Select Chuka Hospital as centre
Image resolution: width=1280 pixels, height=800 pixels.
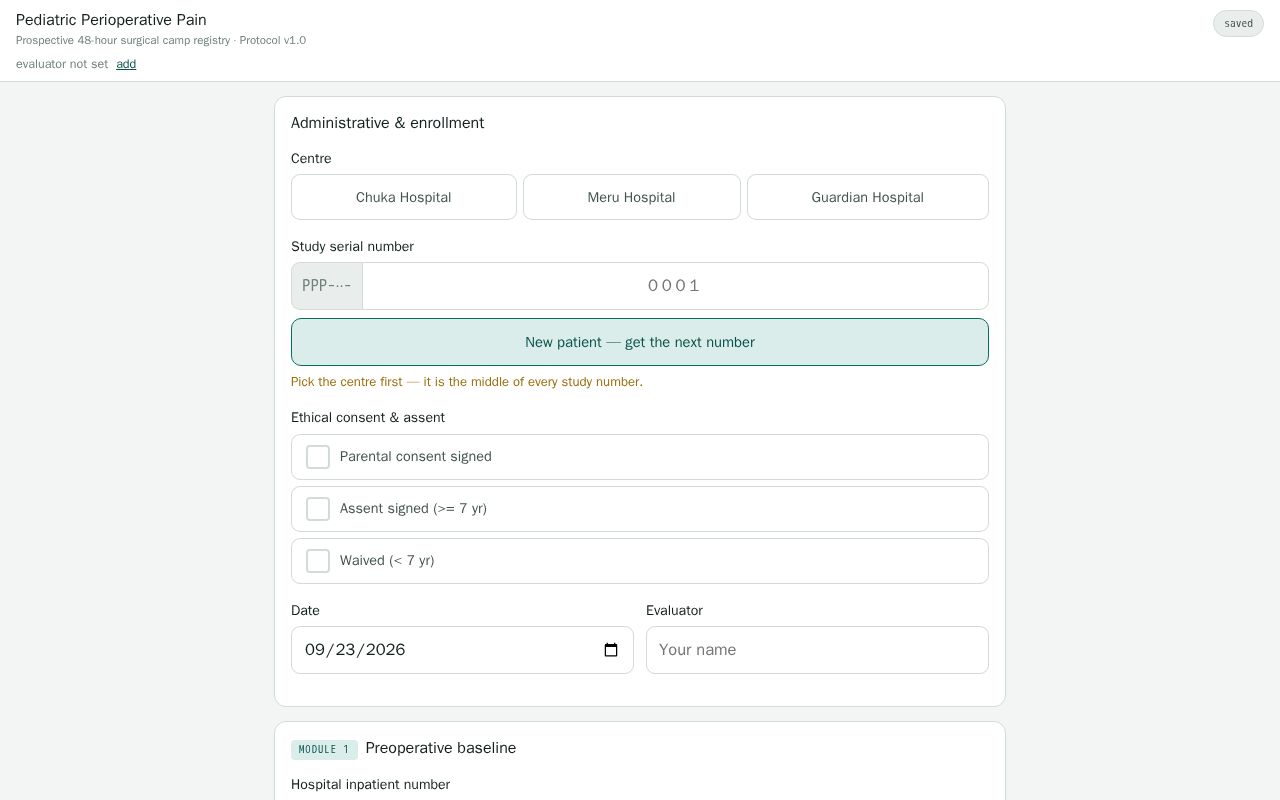coord(404,197)
